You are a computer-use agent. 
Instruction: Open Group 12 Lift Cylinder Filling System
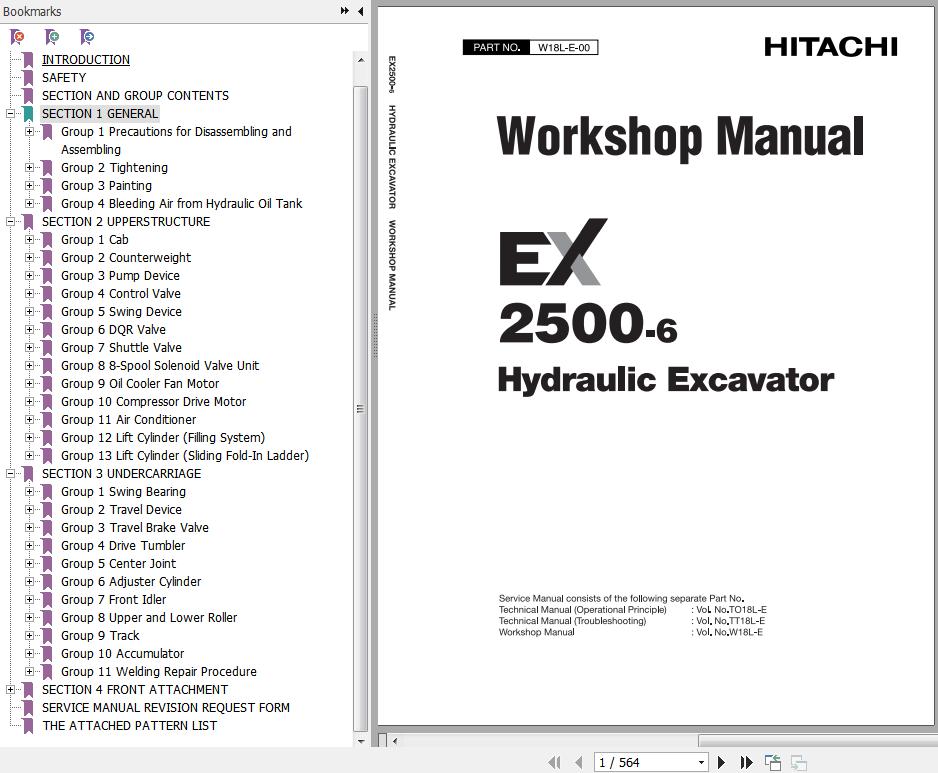[163, 437]
